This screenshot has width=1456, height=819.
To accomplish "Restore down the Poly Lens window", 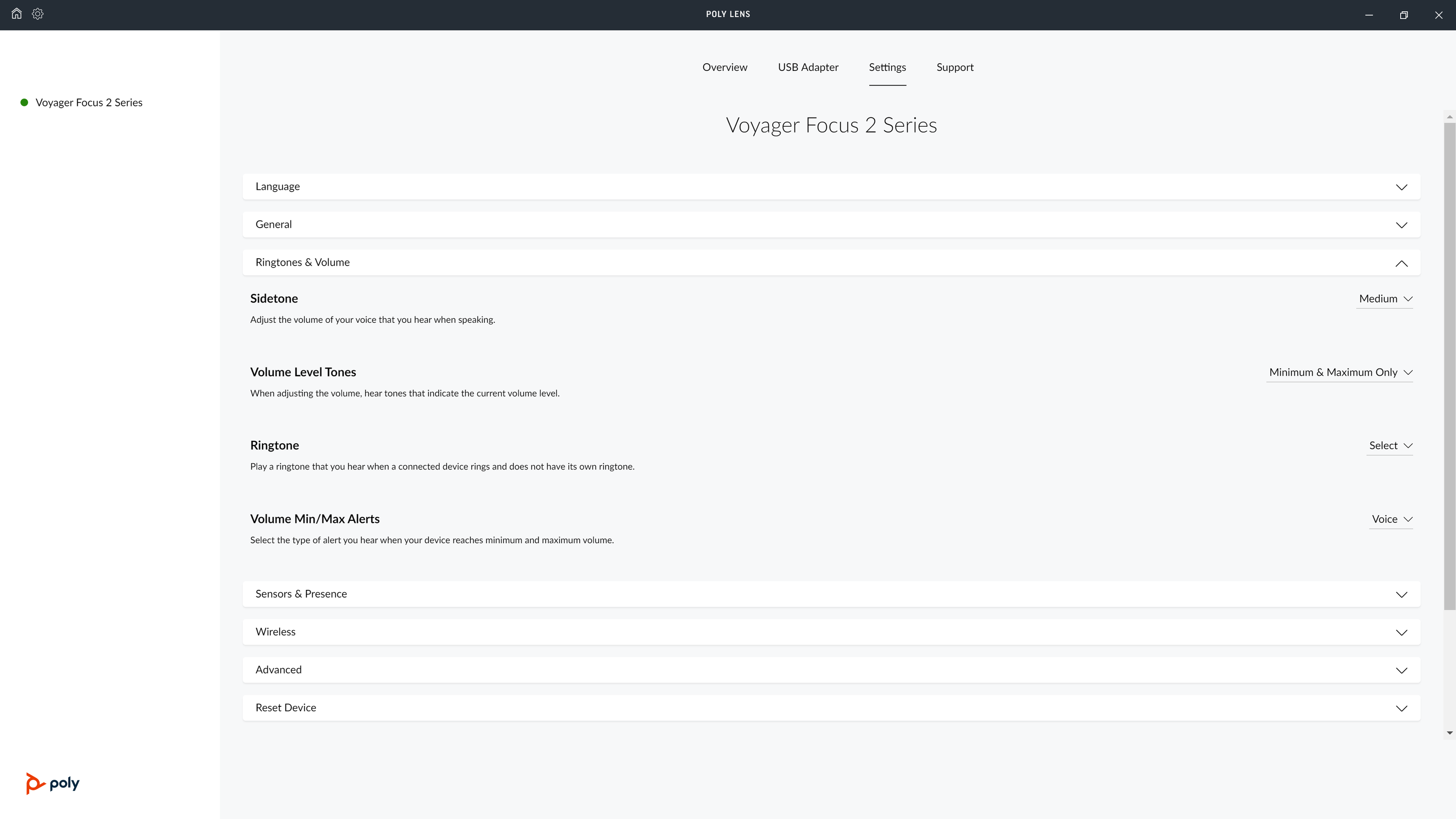I will [x=1404, y=15].
